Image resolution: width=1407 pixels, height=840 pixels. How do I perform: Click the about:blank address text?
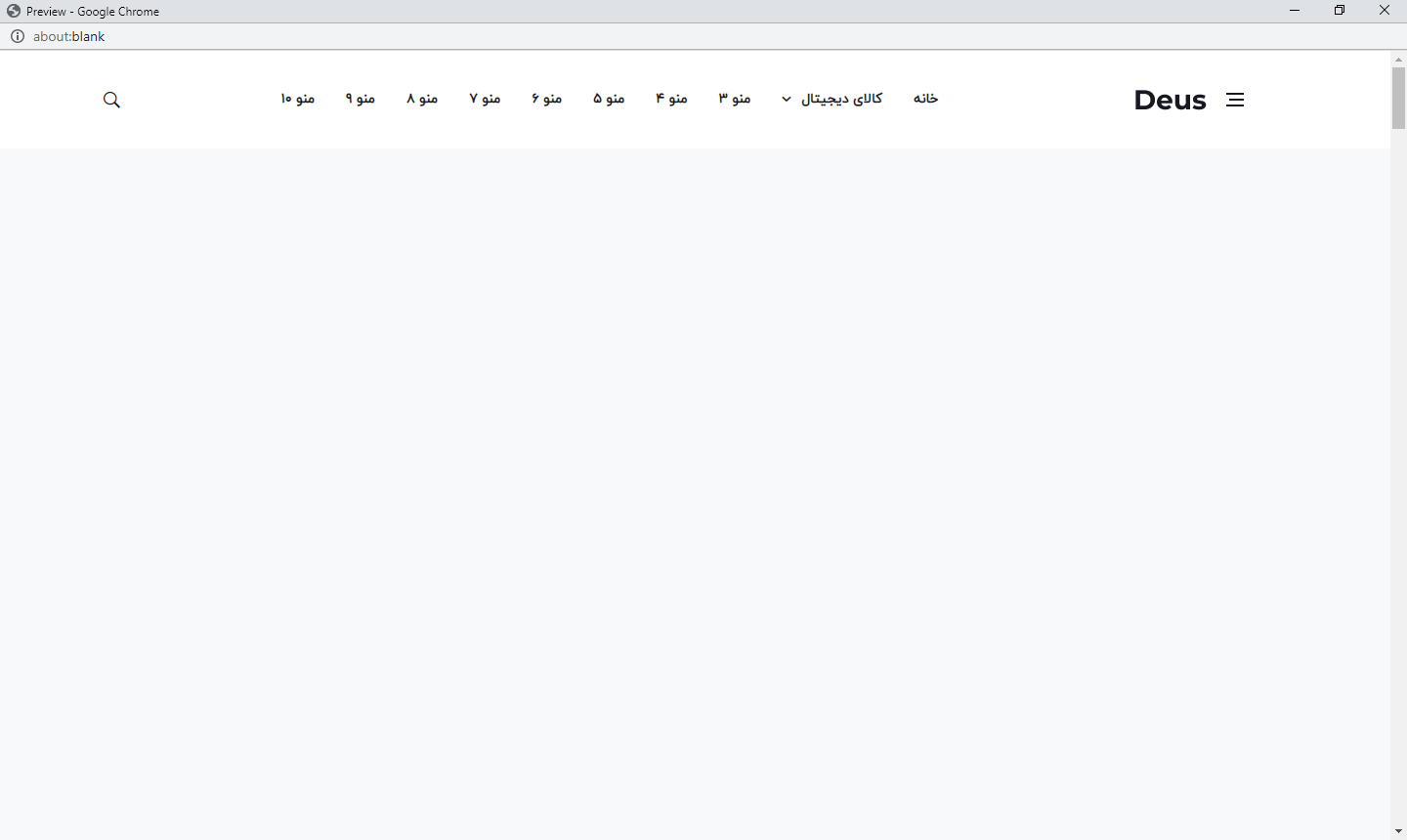(69, 36)
